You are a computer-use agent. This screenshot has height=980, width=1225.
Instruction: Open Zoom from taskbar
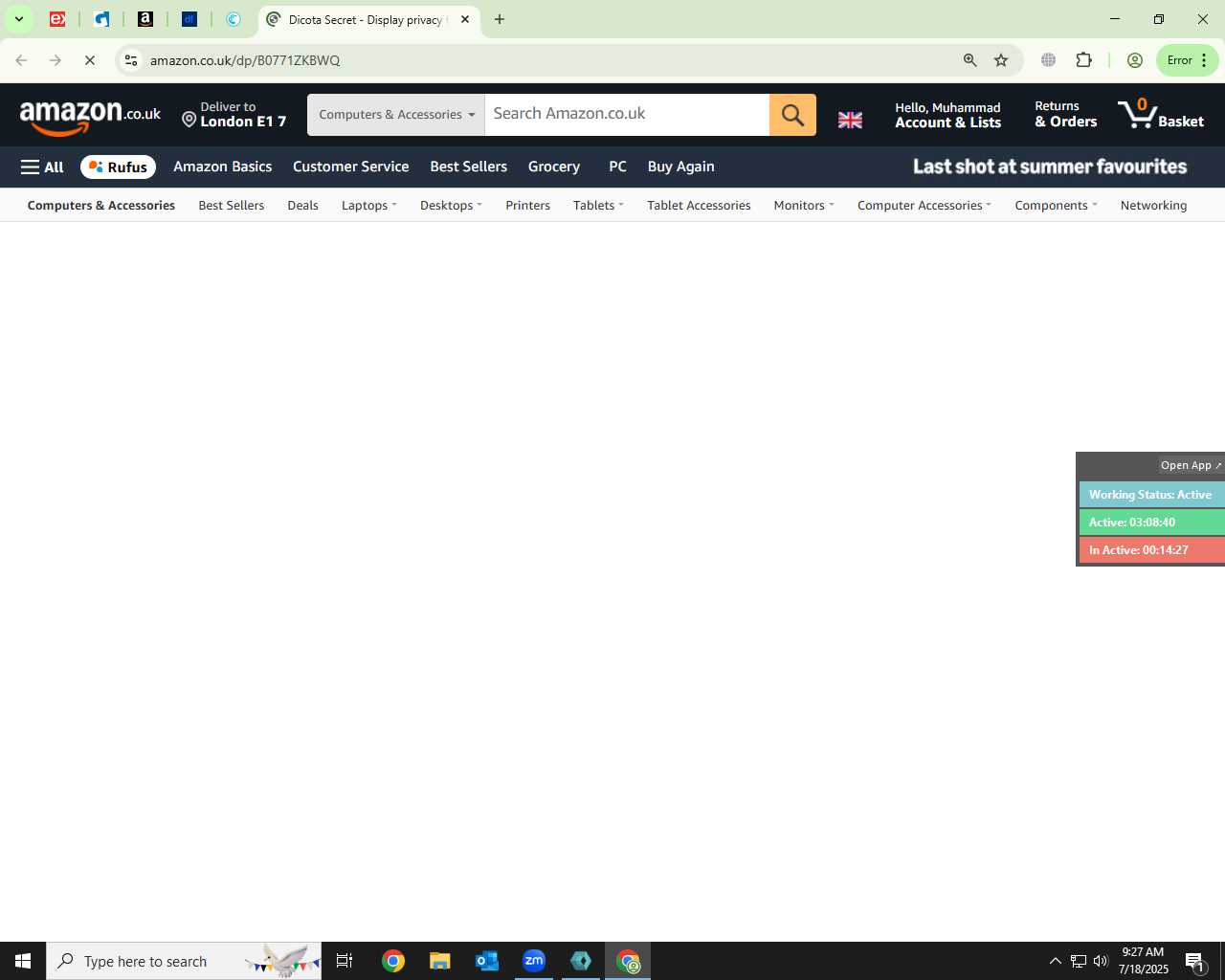tap(534, 961)
